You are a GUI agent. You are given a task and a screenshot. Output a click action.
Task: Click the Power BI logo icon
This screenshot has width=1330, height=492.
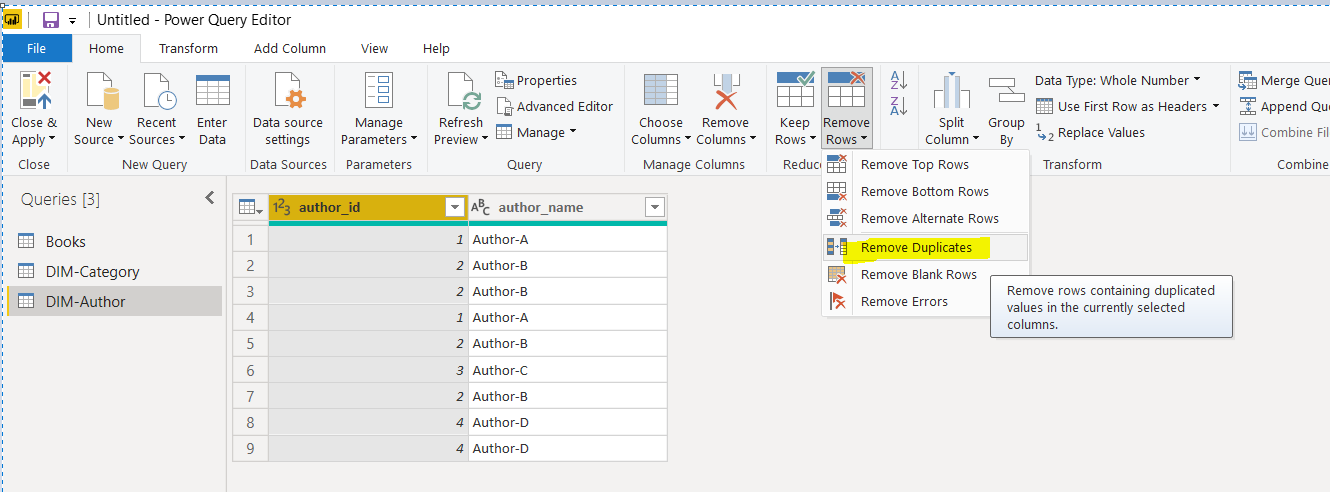pos(13,20)
